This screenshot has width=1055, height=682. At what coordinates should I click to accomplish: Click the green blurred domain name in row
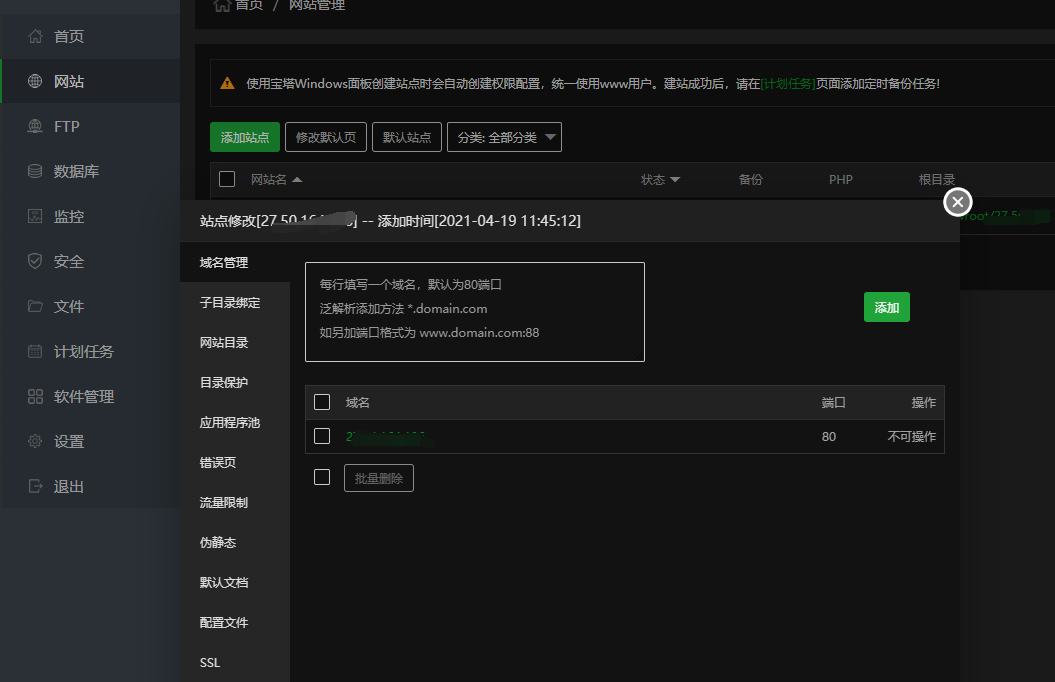pos(389,437)
